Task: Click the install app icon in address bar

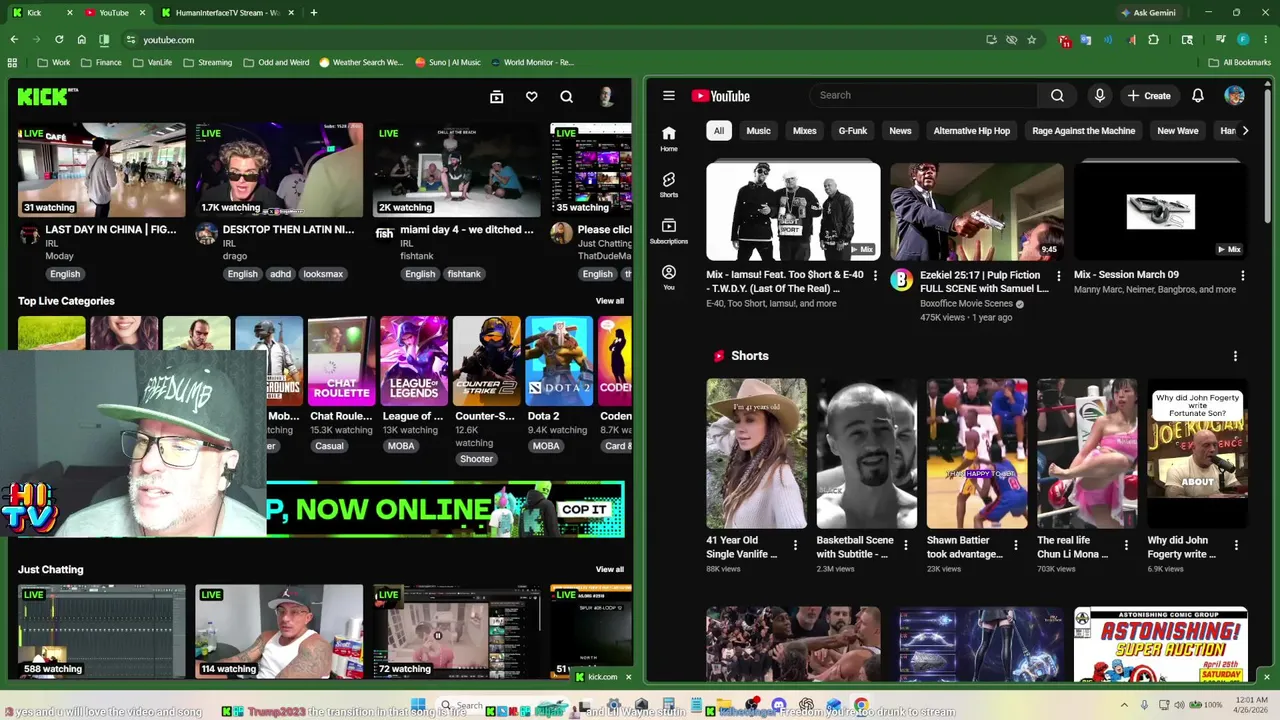Action: (991, 40)
